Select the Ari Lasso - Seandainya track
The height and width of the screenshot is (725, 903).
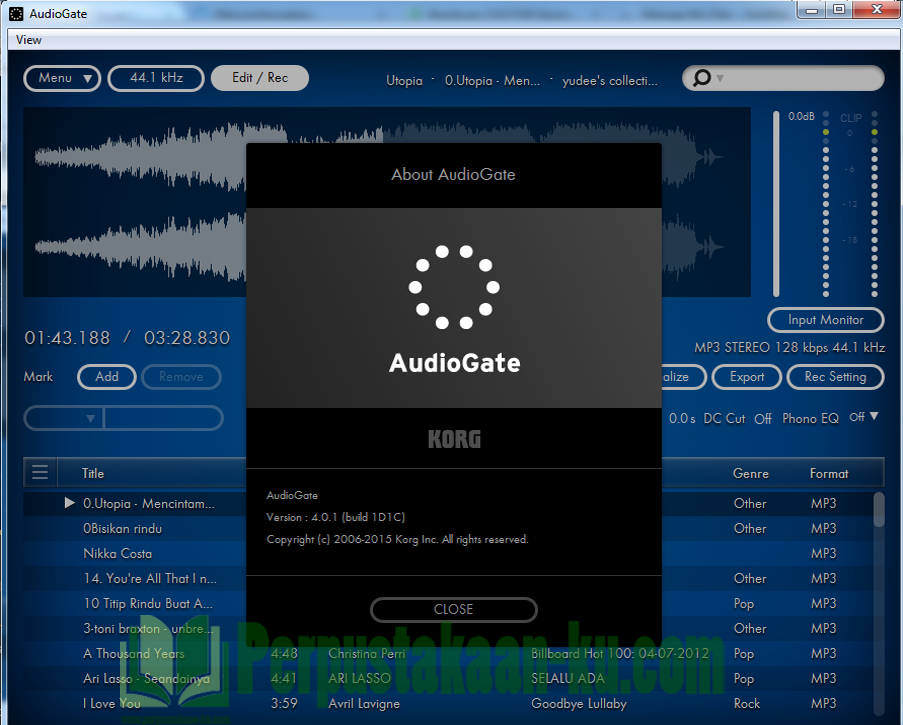tap(146, 678)
